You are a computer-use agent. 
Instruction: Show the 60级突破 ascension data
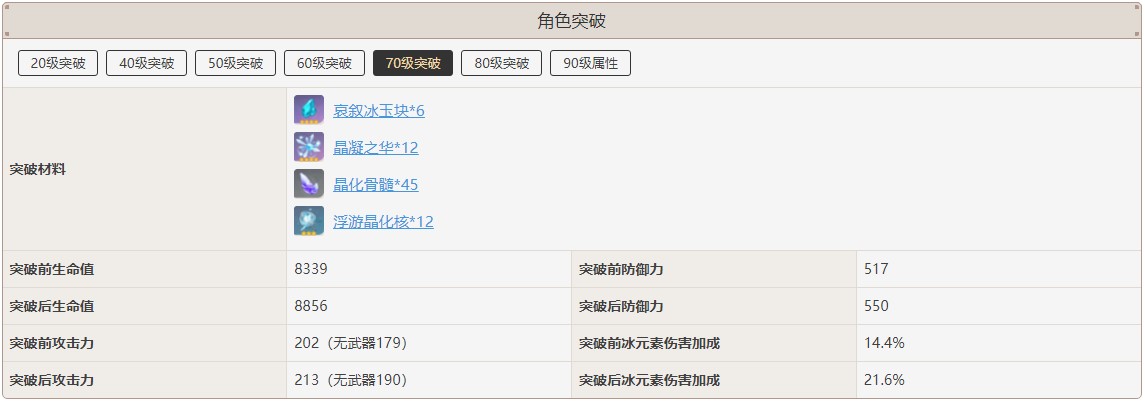(324, 63)
